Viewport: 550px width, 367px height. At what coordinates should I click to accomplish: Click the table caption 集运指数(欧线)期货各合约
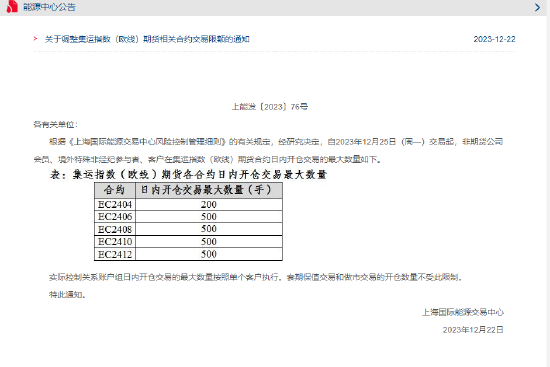pyautogui.click(x=189, y=174)
